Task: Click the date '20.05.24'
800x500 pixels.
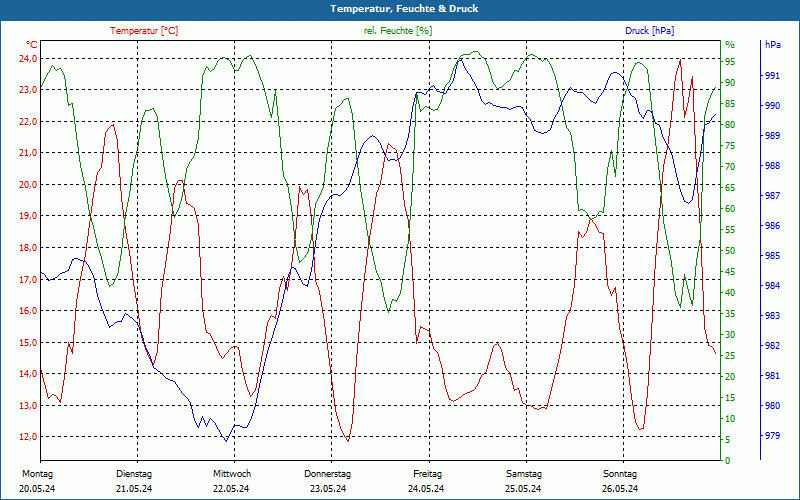Action: 37,489
